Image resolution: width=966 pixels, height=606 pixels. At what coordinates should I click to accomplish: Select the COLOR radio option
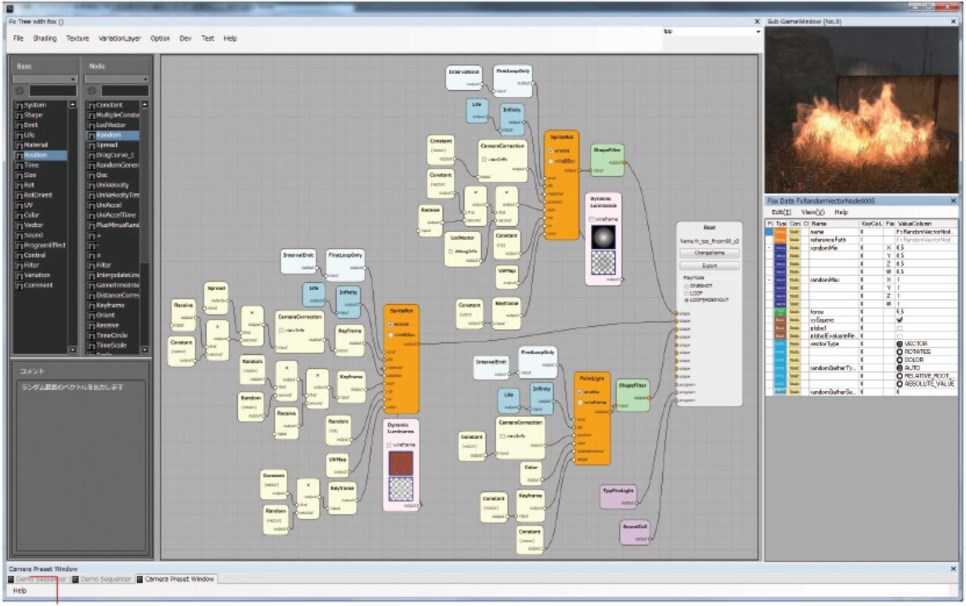point(899,360)
